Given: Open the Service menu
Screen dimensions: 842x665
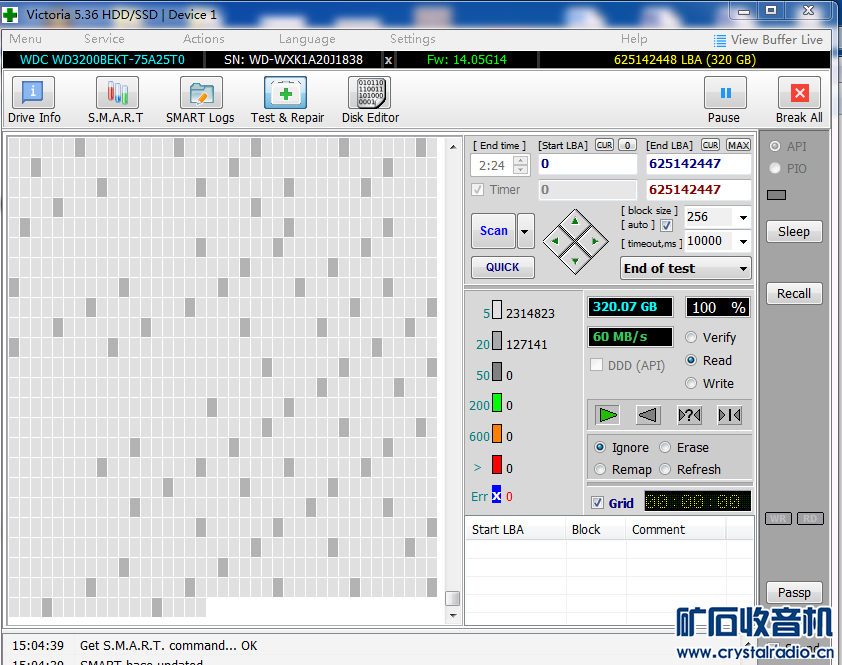Looking at the screenshot, I should click(104, 39).
